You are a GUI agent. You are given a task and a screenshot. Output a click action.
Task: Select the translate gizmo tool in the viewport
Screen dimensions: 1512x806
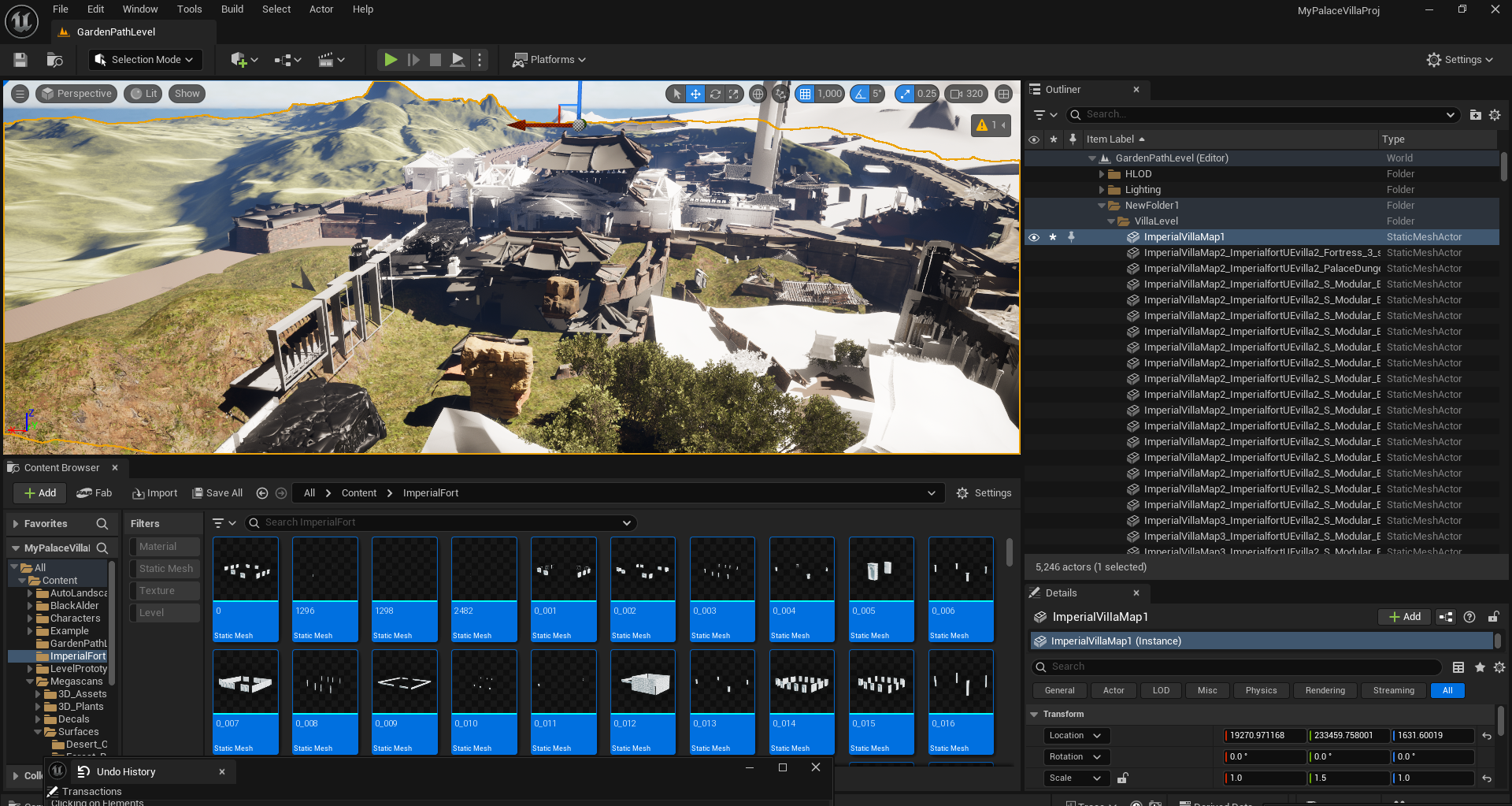point(695,94)
